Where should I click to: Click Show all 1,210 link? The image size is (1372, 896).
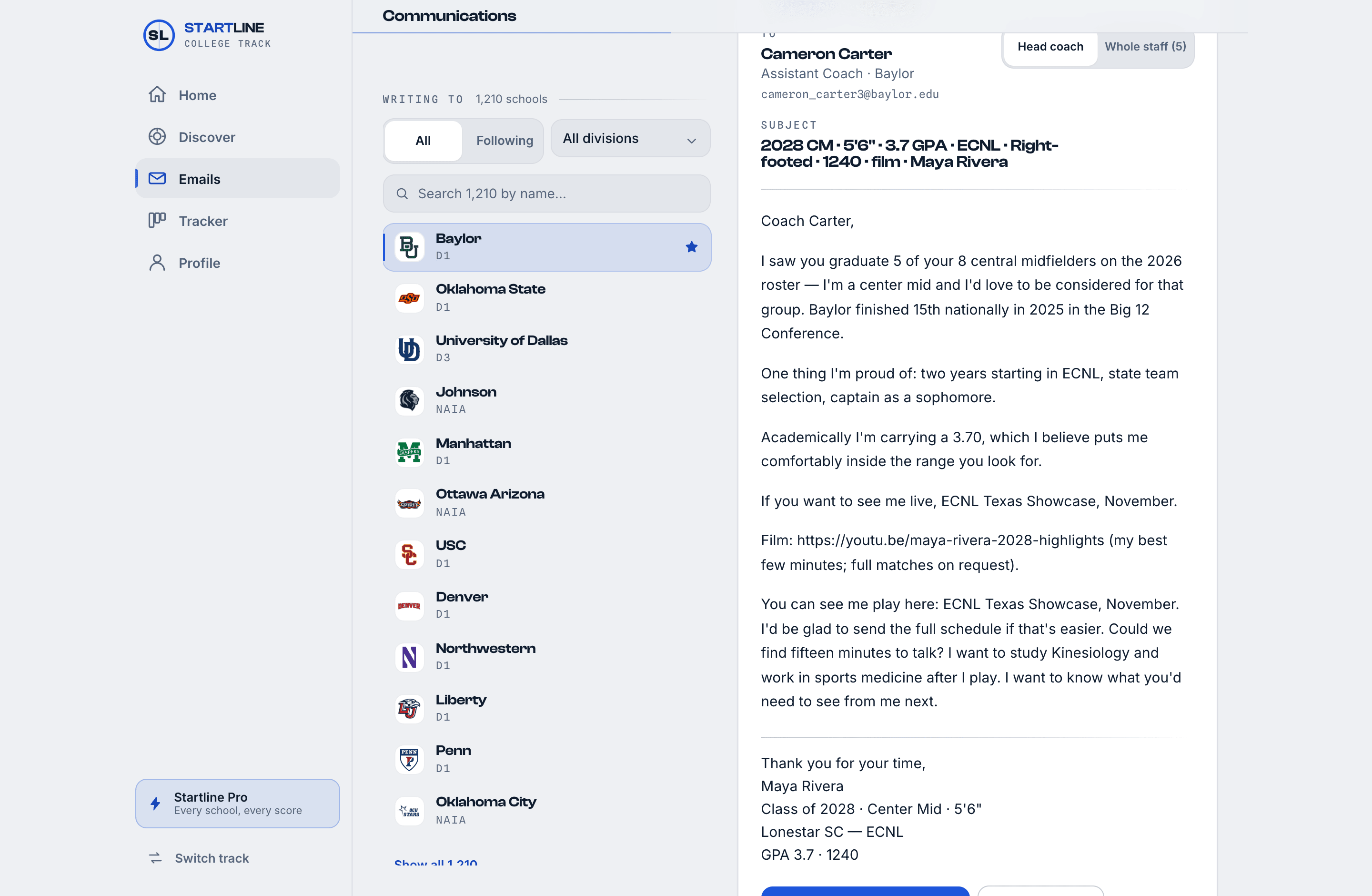click(x=436, y=862)
